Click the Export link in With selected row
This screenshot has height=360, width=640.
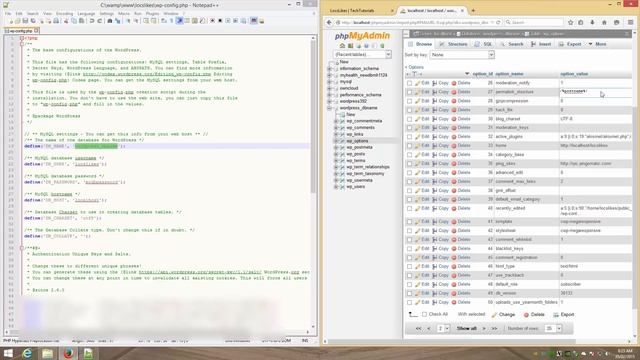(564, 315)
